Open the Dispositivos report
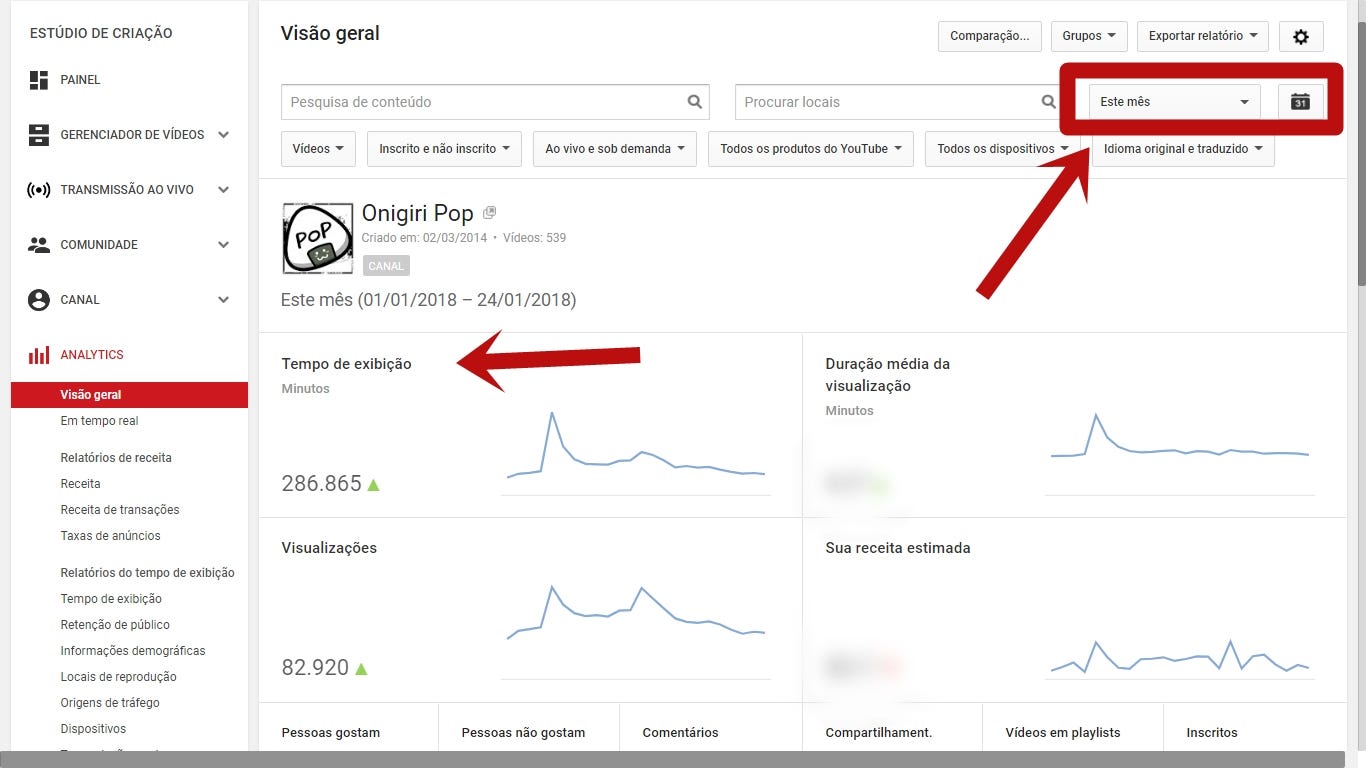The height and width of the screenshot is (768, 1366). tap(93, 729)
